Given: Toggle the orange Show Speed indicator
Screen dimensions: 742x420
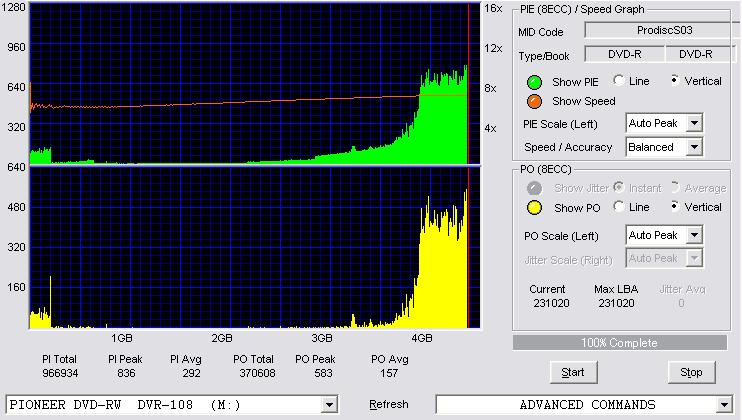Looking at the screenshot, I should tap(534, 101).
